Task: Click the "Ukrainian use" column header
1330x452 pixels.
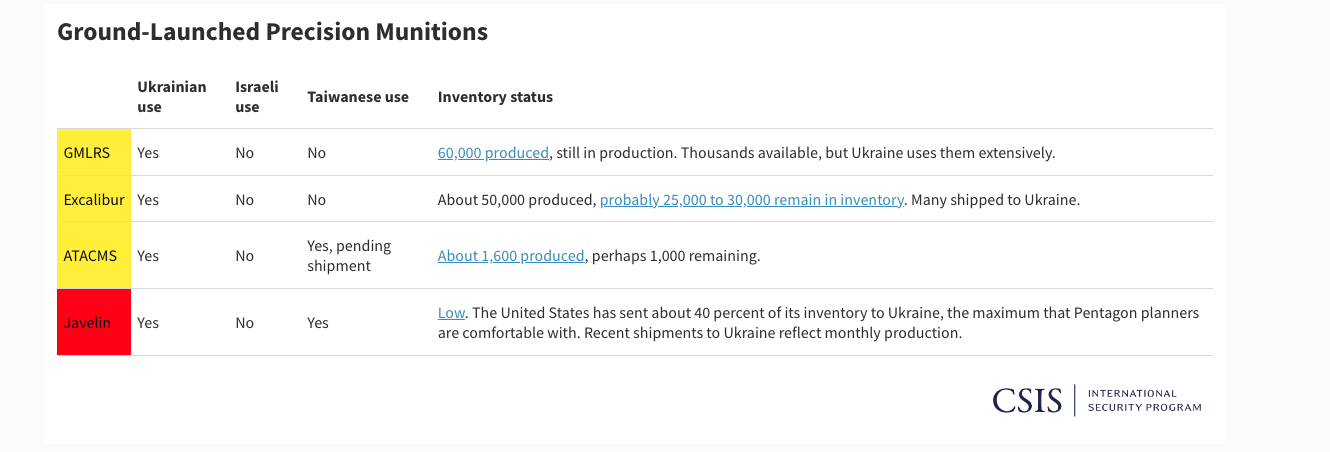Action: tap(171, 97)
